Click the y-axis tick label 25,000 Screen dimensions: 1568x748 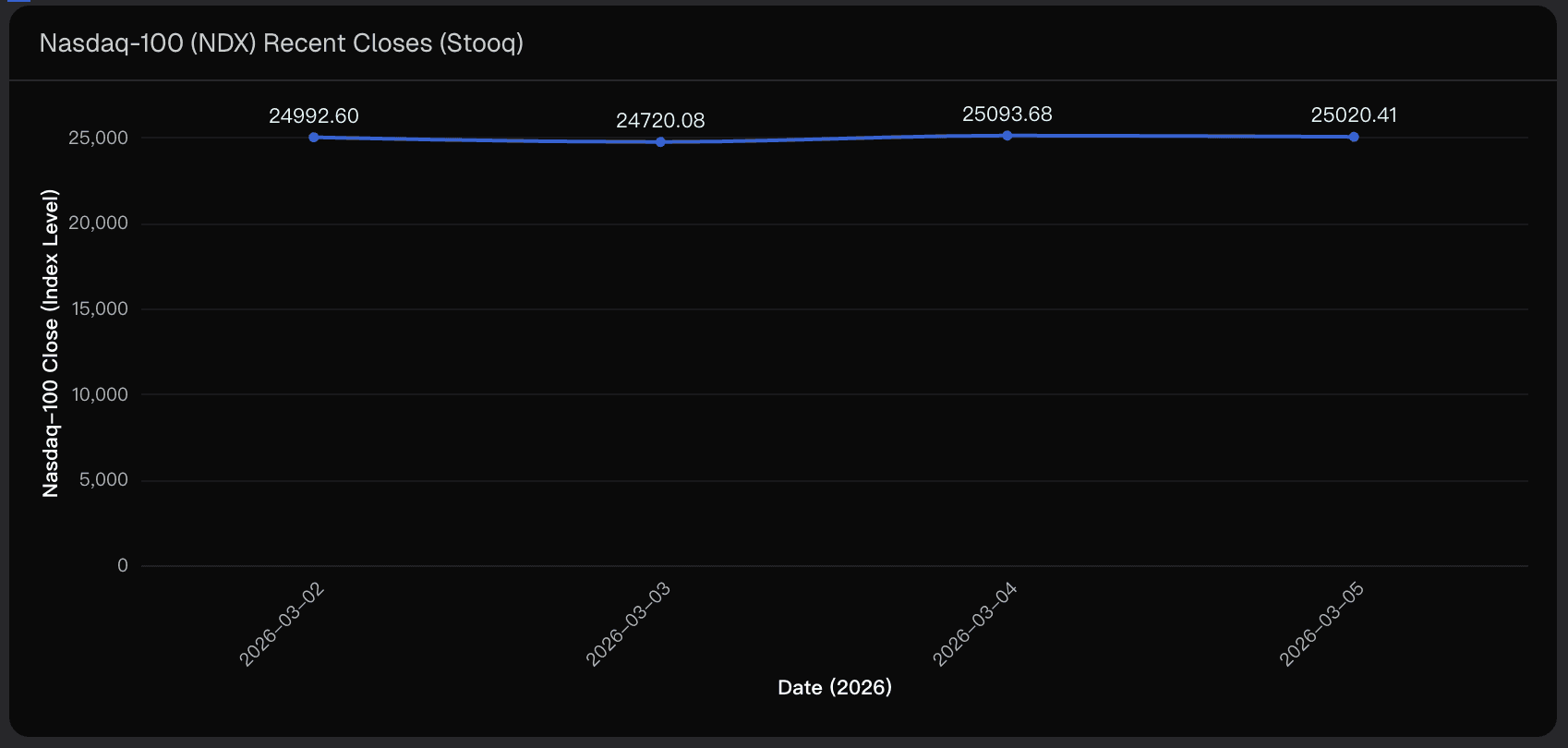98,138
